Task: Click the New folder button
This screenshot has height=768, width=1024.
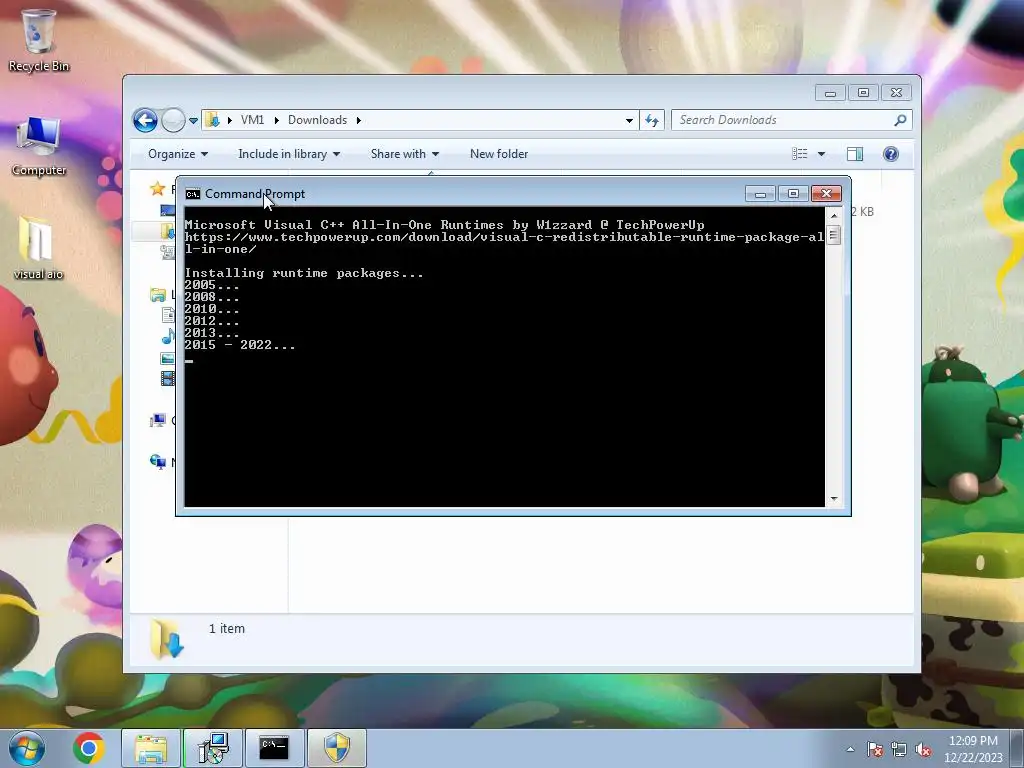Action: click(x=499, y=154)
